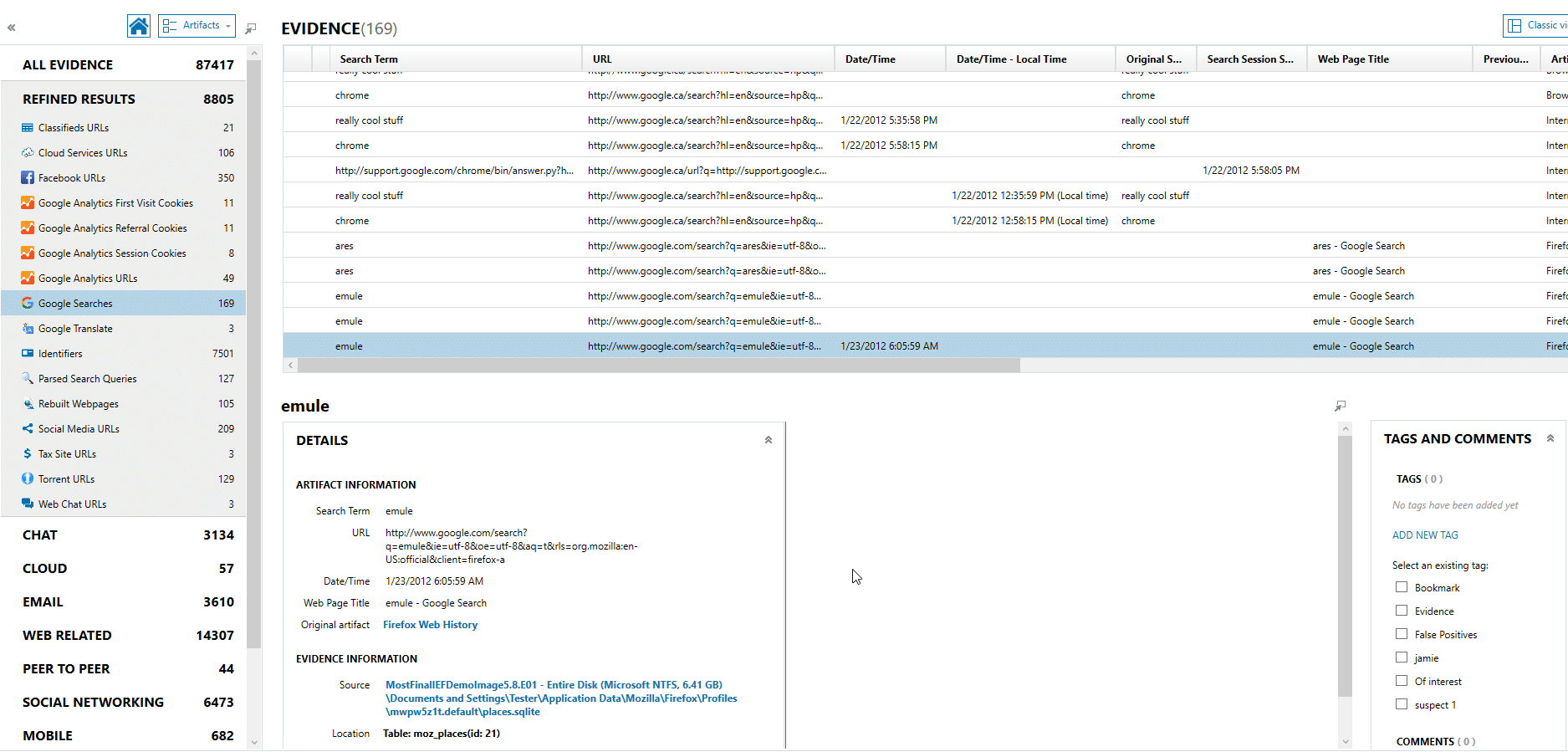Screen dimensions: 1568x752
Task: Select the 'ares' first result row
Action: [925, 246]
